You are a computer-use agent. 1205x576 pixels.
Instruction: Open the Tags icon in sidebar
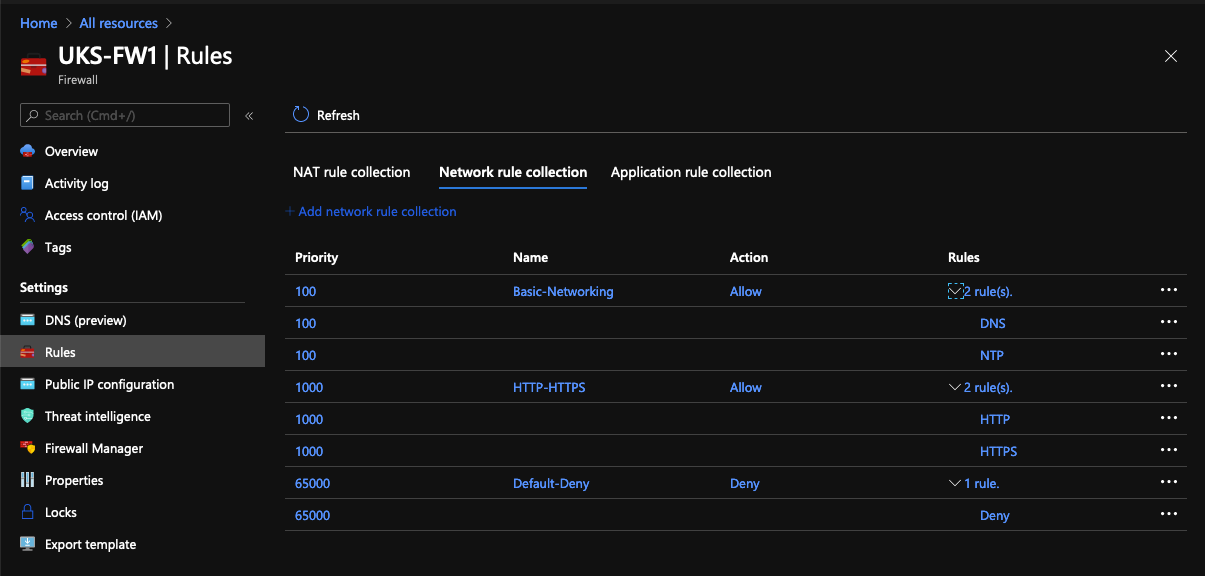coord(28,247)
